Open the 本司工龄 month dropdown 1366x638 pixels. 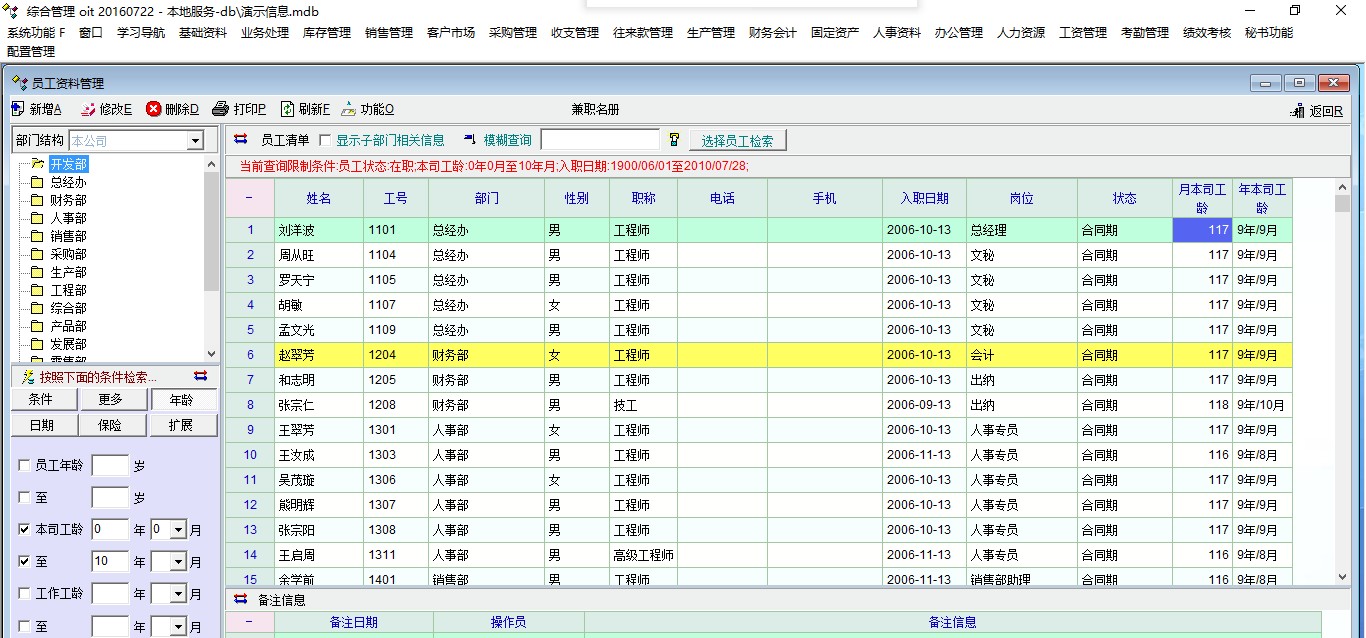click(178, 530)
